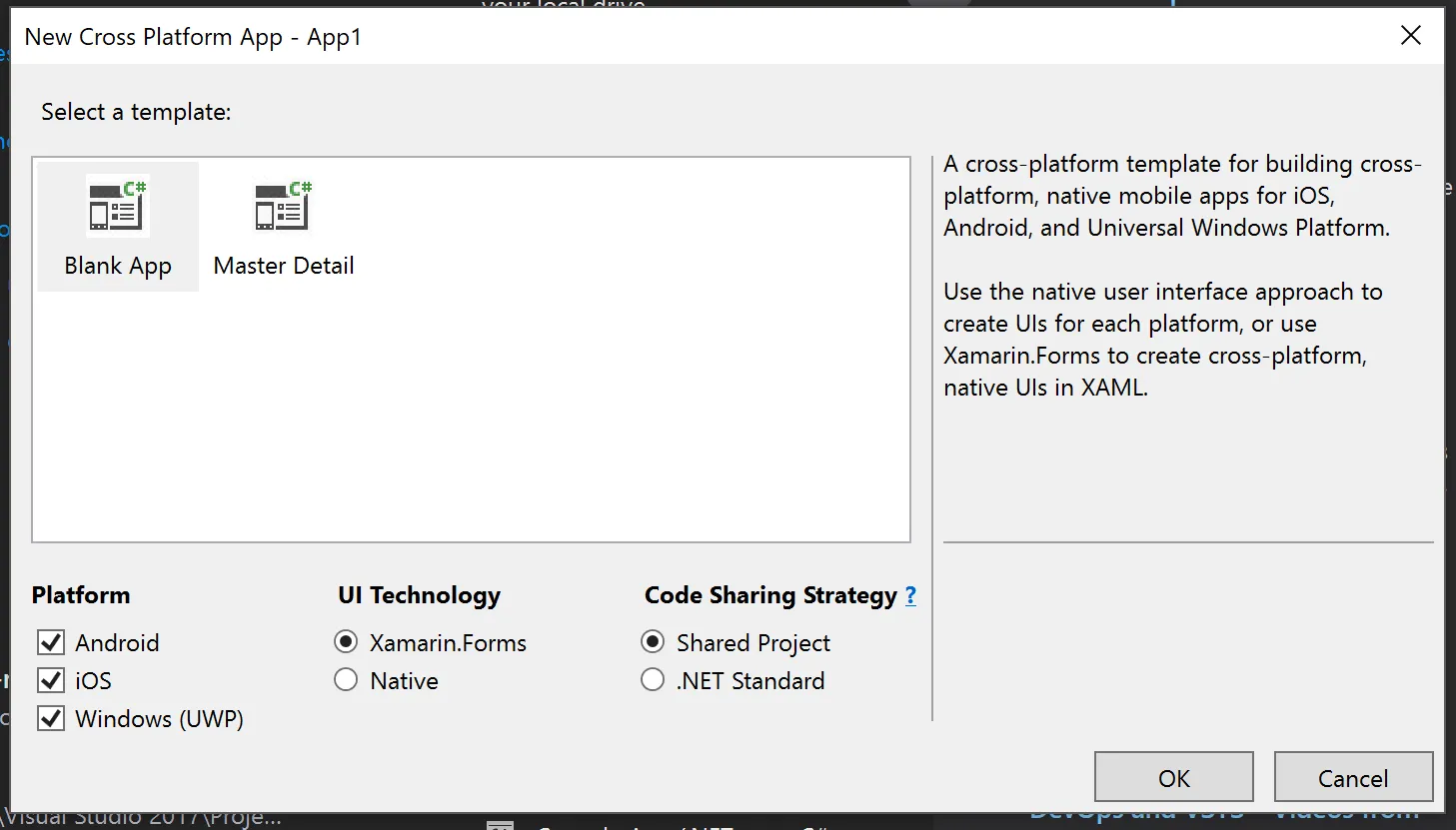The height and width of the screenshot is (830, 1456).
Task: Open the Code Sharing Strategy help link
Action: point(910,596)
